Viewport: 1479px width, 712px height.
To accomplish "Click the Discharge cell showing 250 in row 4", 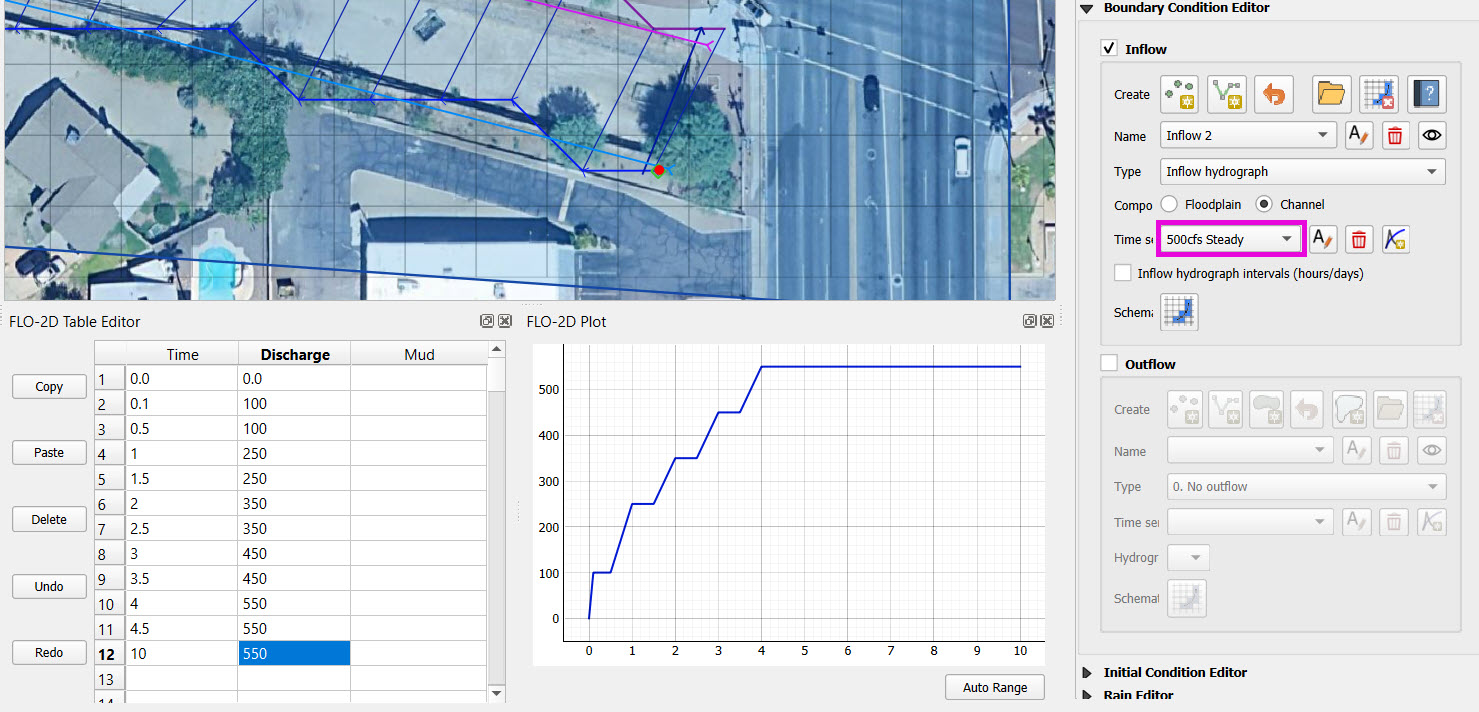I will click(293, 453).
